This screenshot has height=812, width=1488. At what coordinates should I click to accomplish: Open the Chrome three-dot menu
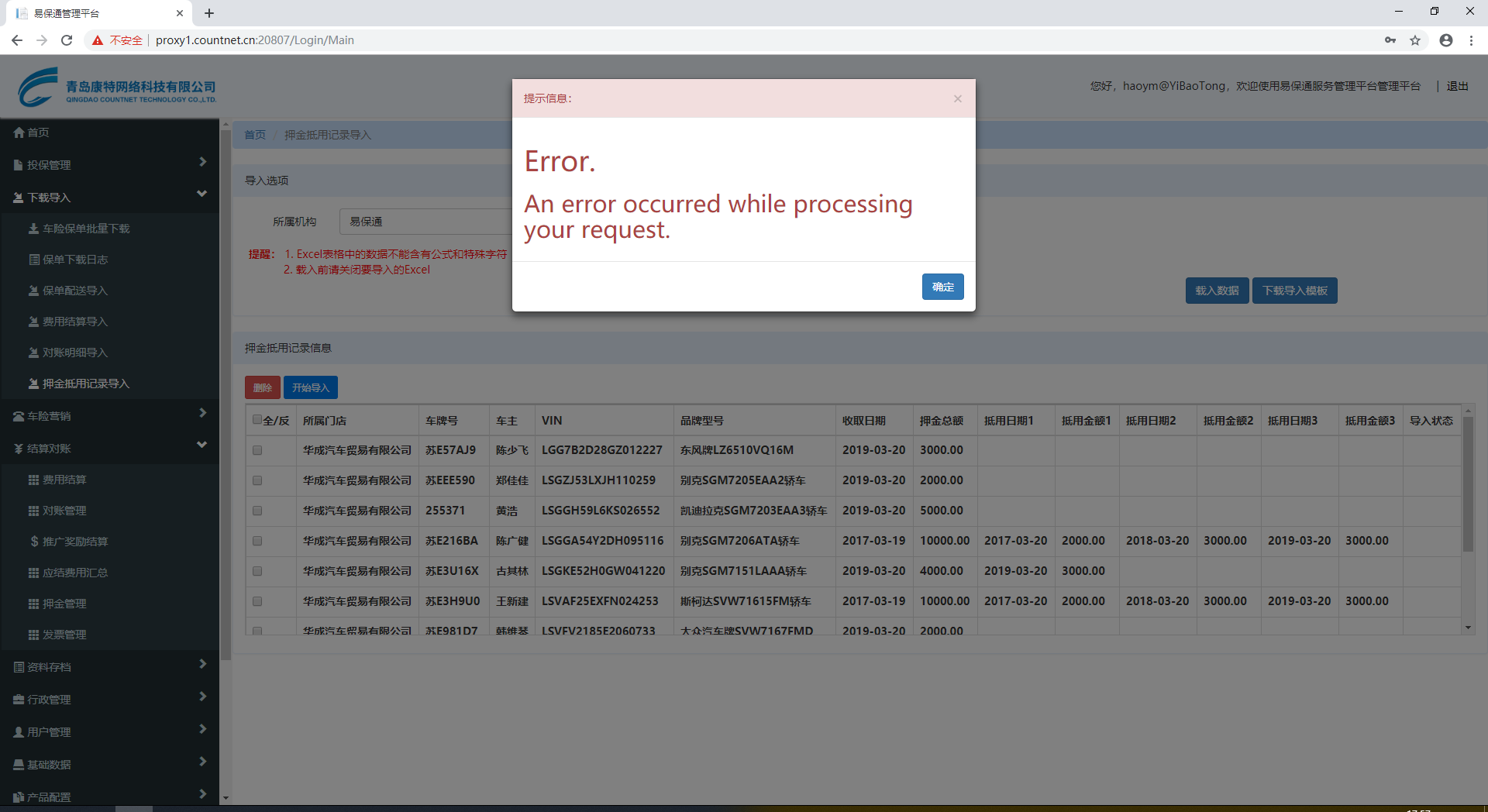coord(1471,40)
